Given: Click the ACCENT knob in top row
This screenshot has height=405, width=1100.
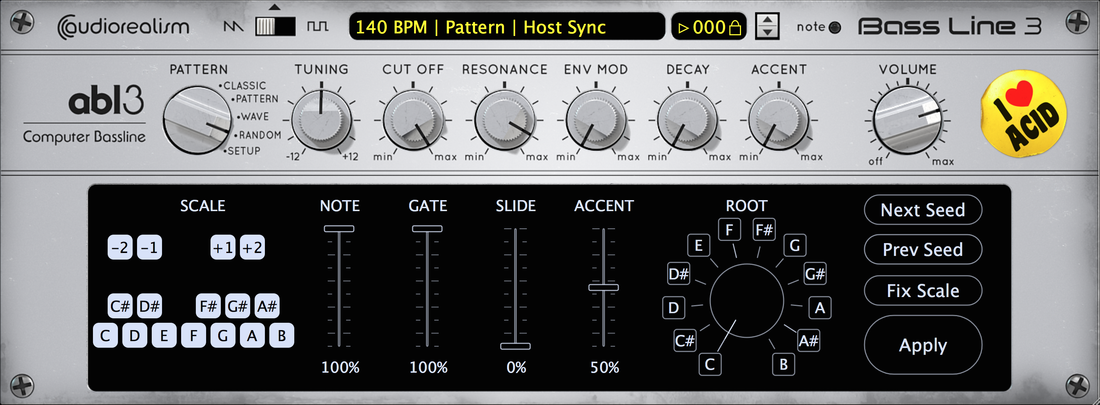Looking at the screenshot, I should (779, 121).
